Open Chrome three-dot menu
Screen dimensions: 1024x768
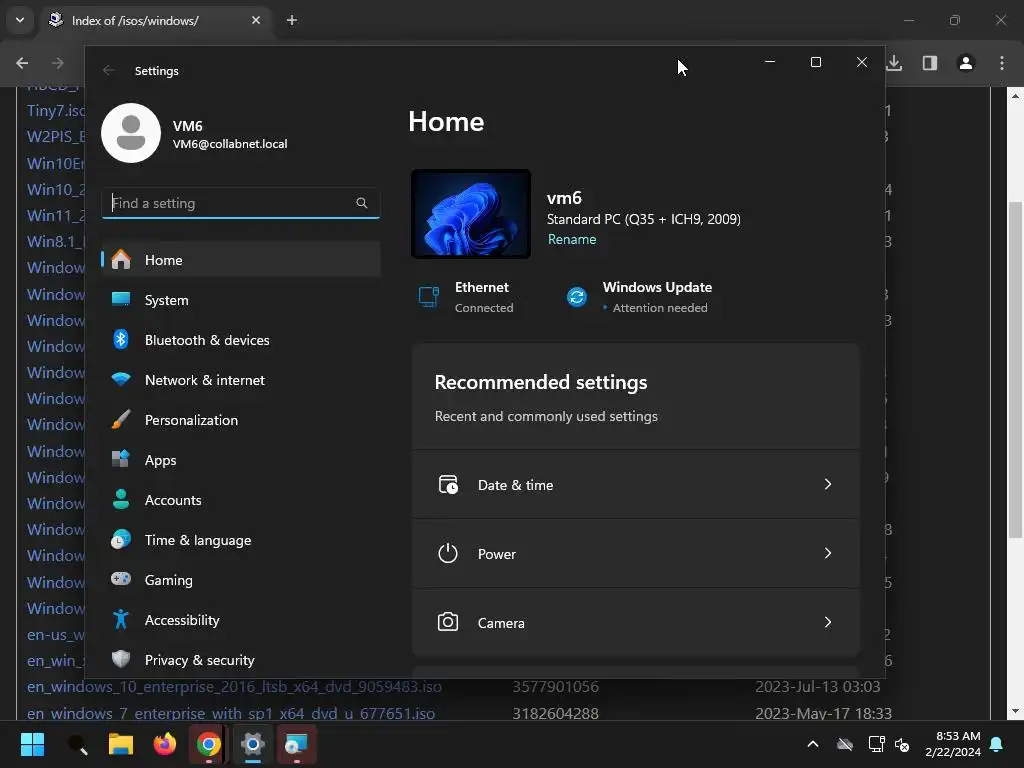[1002, 63]
